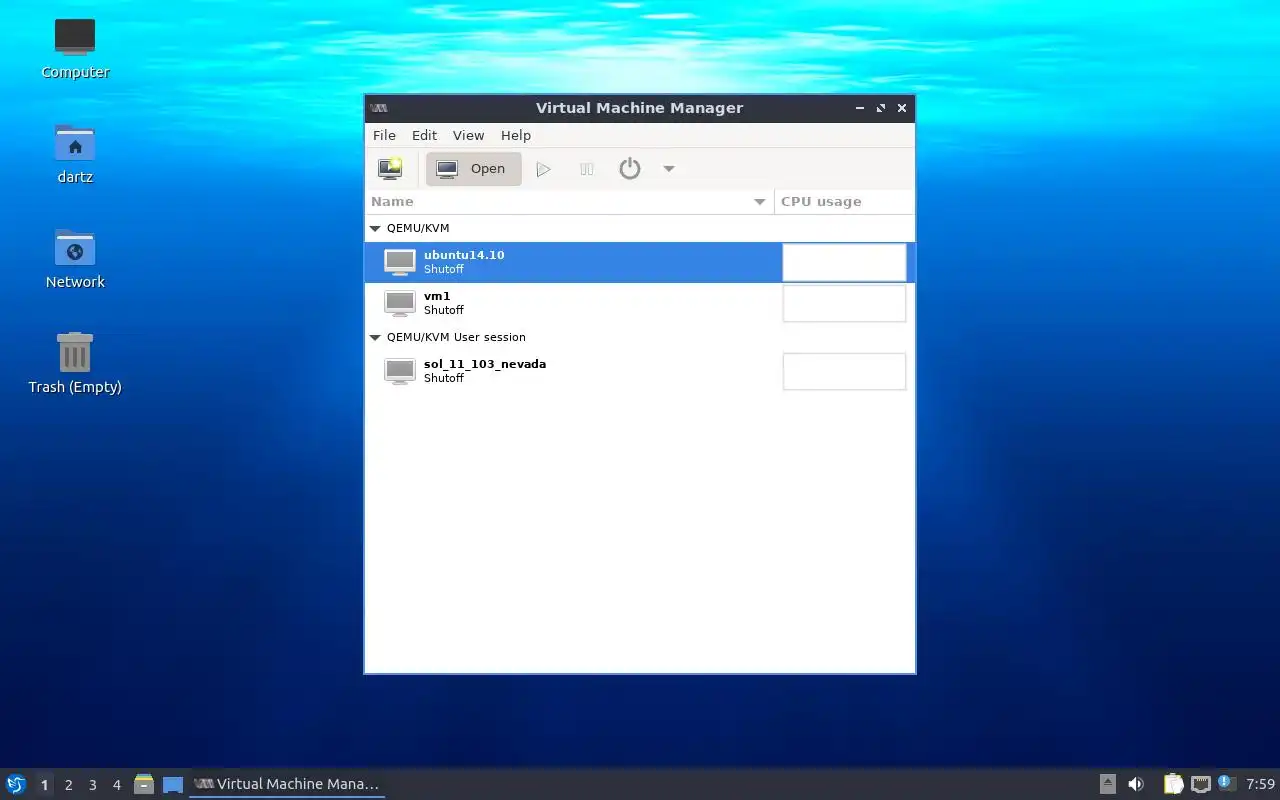Click the show desktop panel icon

[173, 784]
